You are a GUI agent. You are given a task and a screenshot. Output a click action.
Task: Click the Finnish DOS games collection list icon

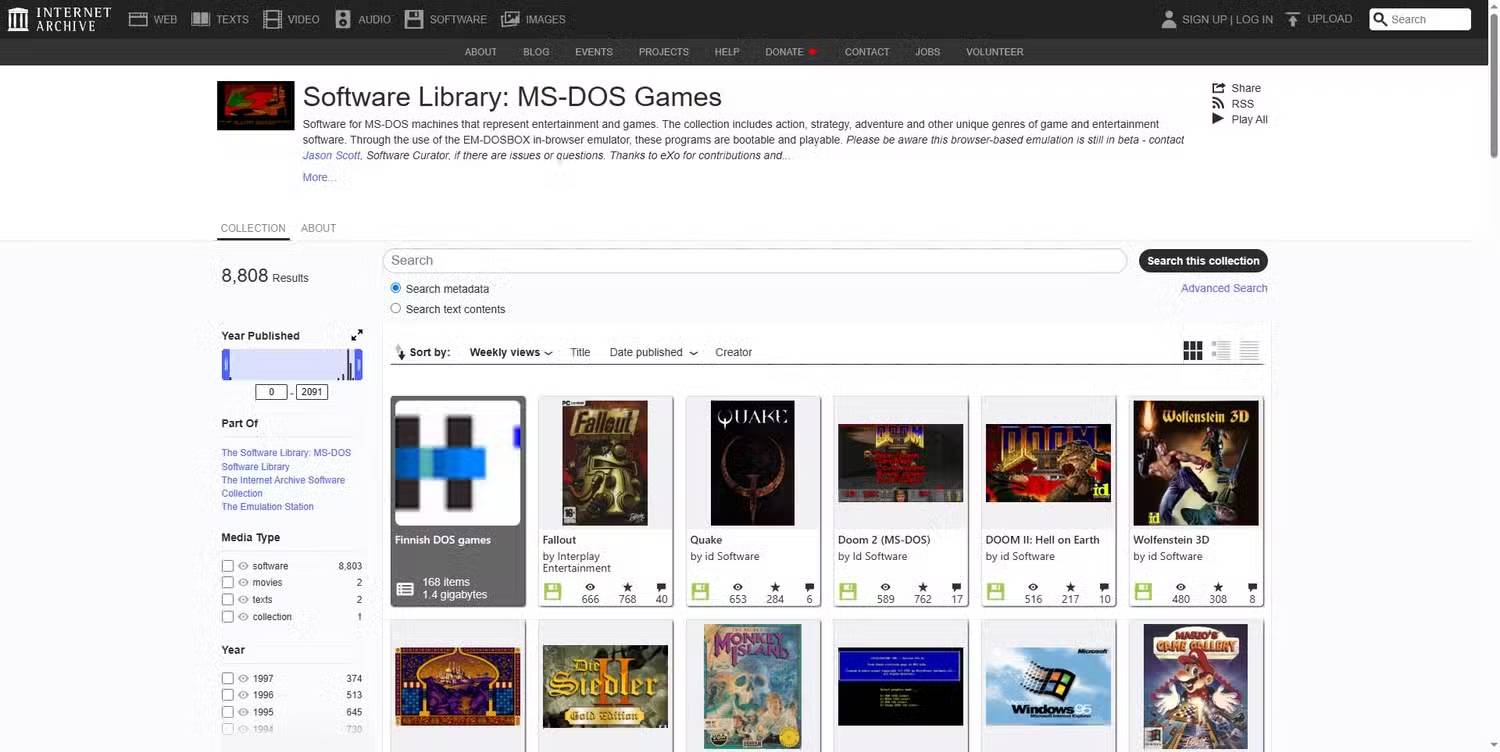(405, 590)
